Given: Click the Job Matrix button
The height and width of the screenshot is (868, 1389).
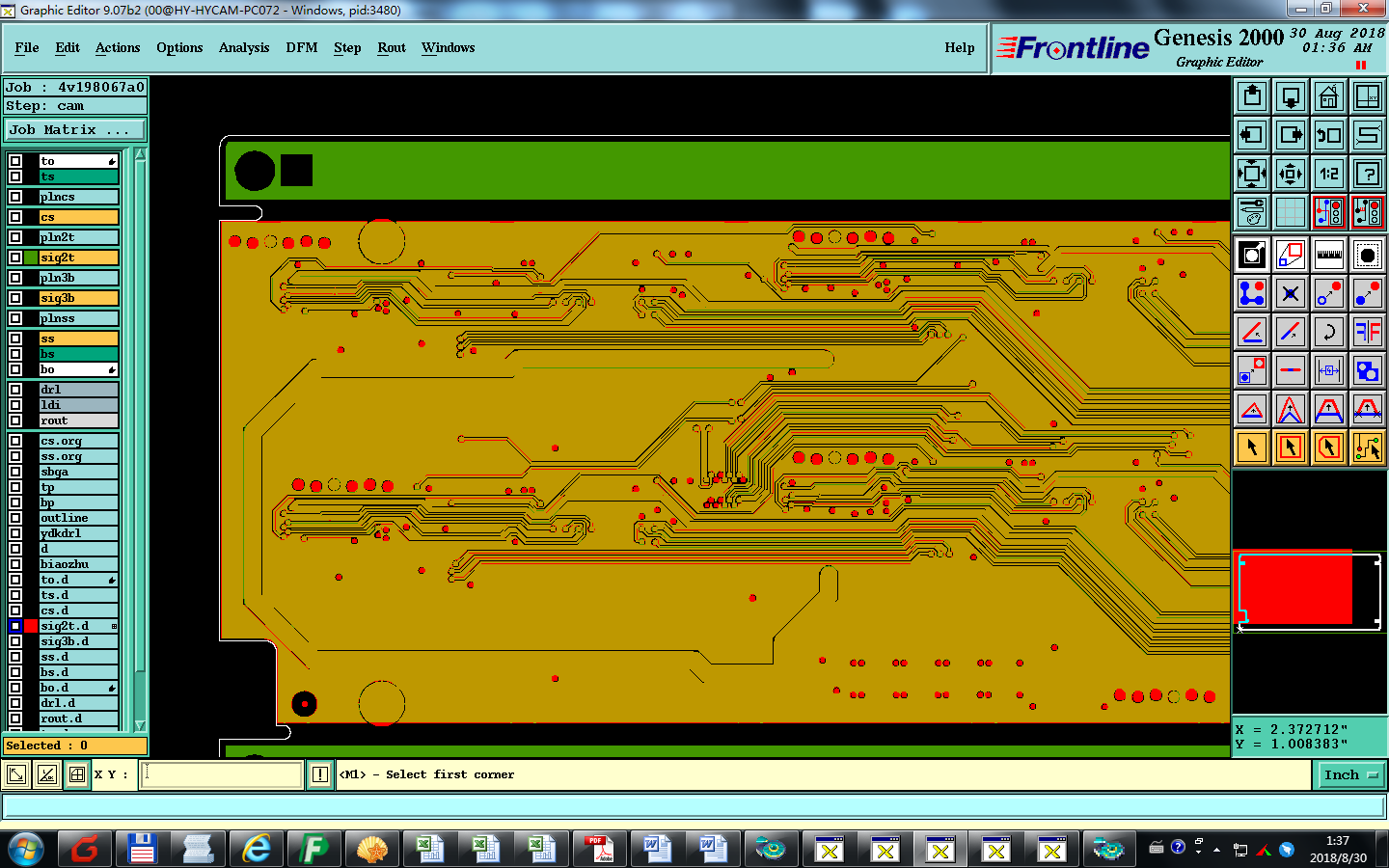Looking at the screenshot, I should tap(75, 129).
